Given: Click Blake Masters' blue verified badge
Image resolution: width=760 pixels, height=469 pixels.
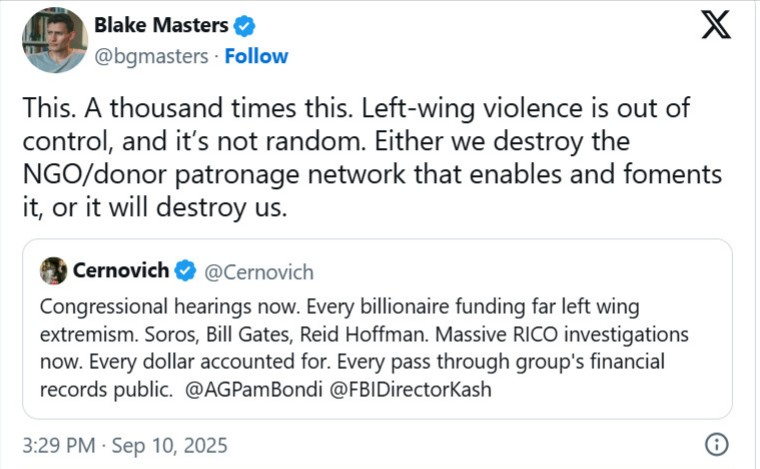Looking at the screenshot, I should pos(245,26).
